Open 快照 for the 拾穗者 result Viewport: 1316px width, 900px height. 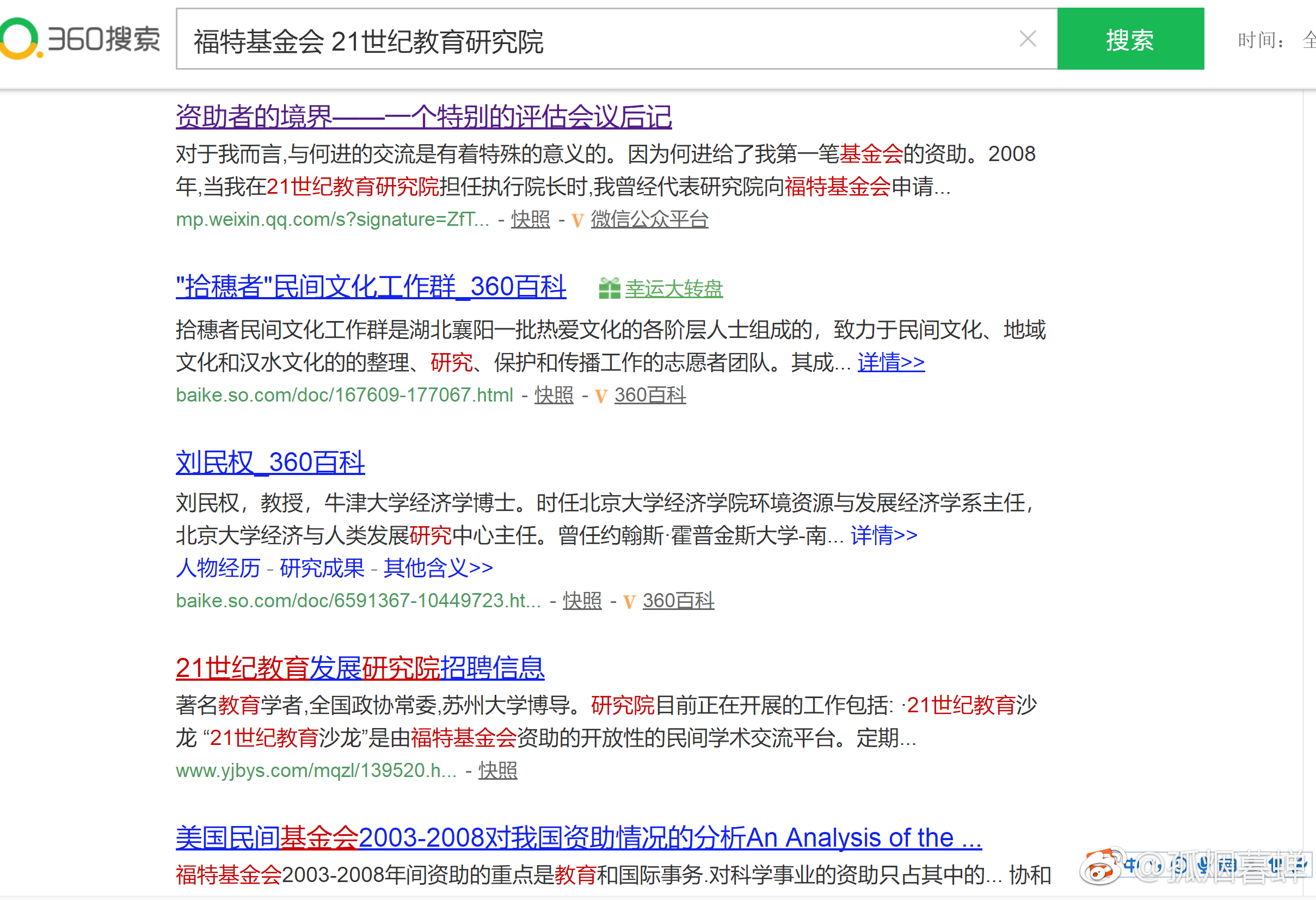[x=554, y=394]
